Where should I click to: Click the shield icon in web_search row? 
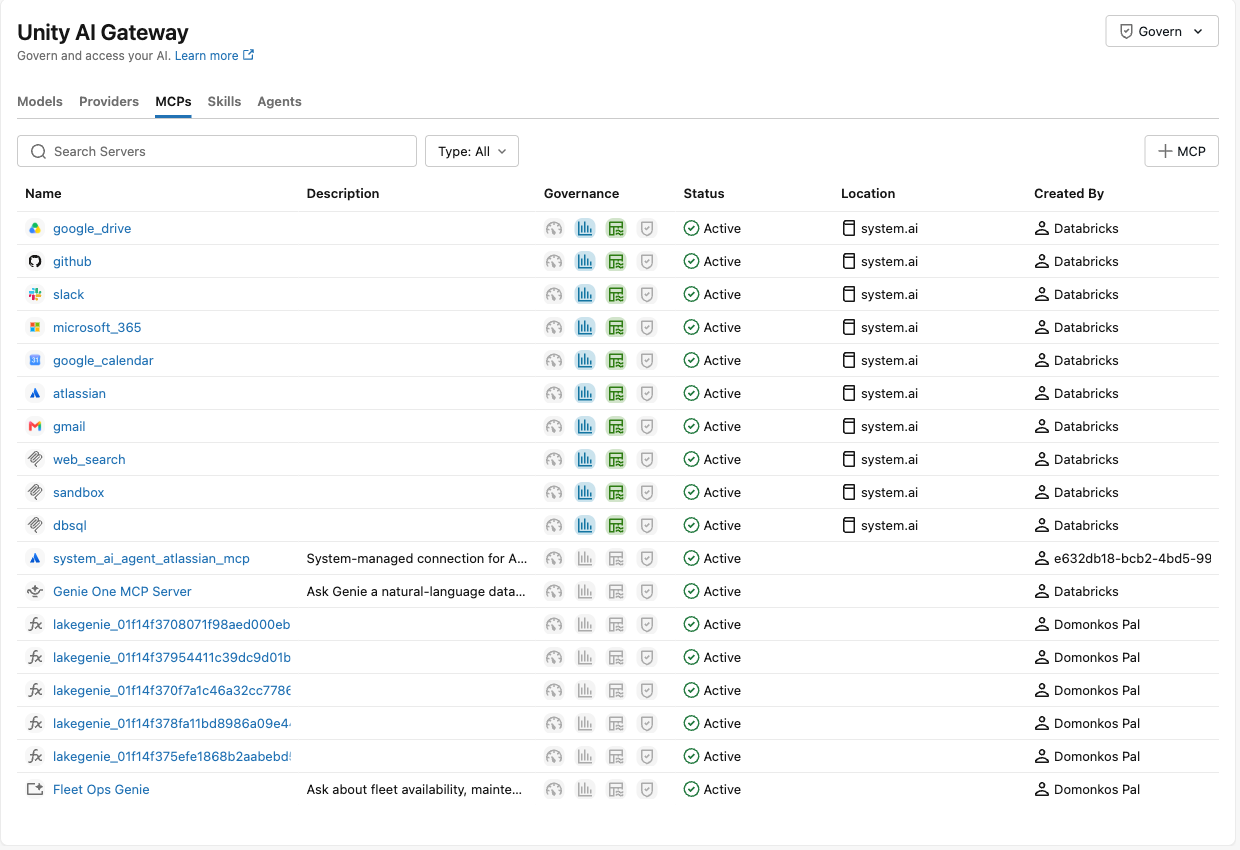(647, 459)
